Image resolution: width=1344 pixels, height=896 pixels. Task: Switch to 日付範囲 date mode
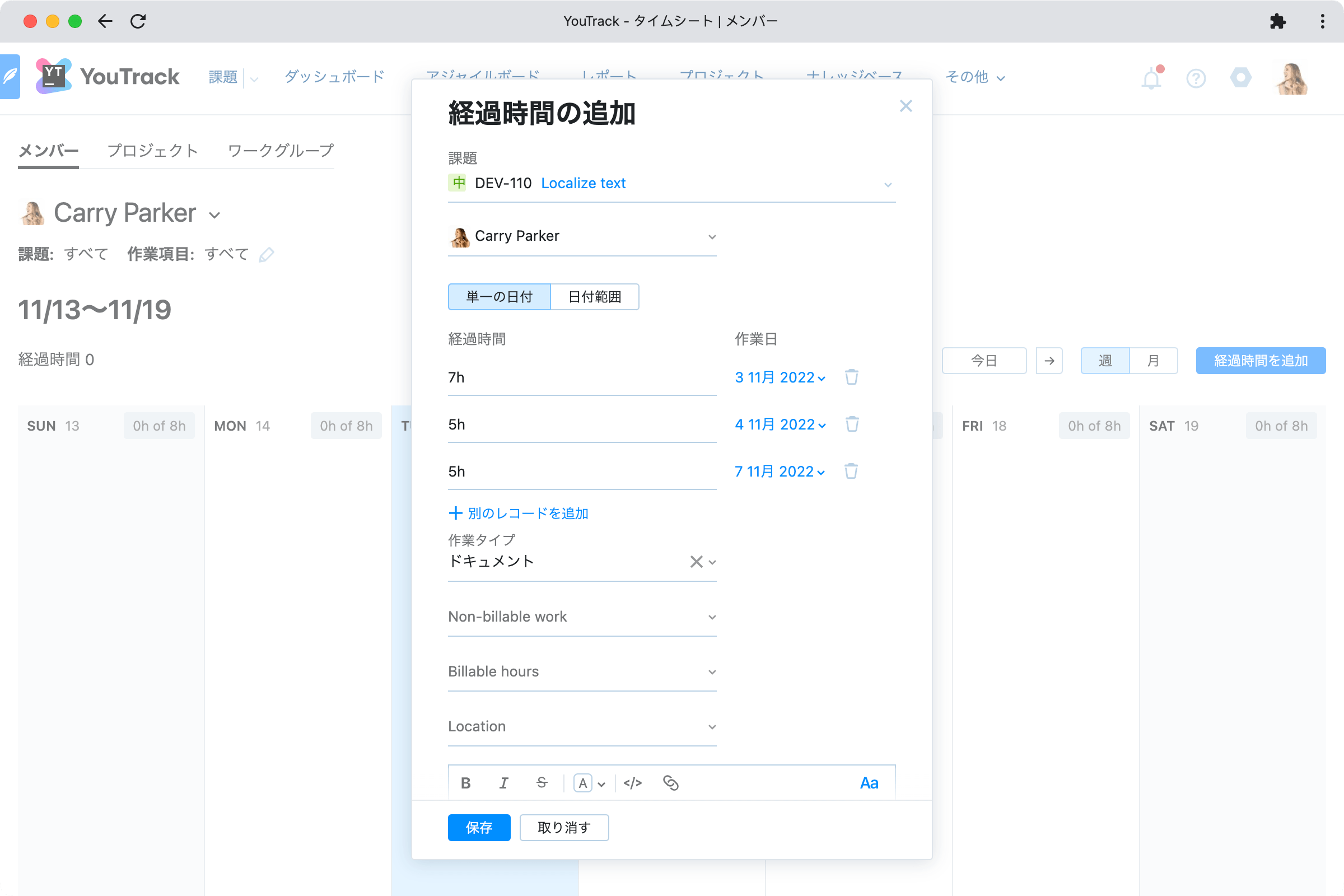click(x=595, y=297)
